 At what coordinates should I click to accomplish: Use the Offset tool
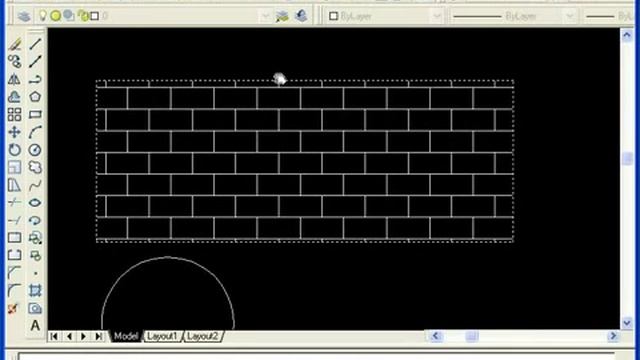15,97
